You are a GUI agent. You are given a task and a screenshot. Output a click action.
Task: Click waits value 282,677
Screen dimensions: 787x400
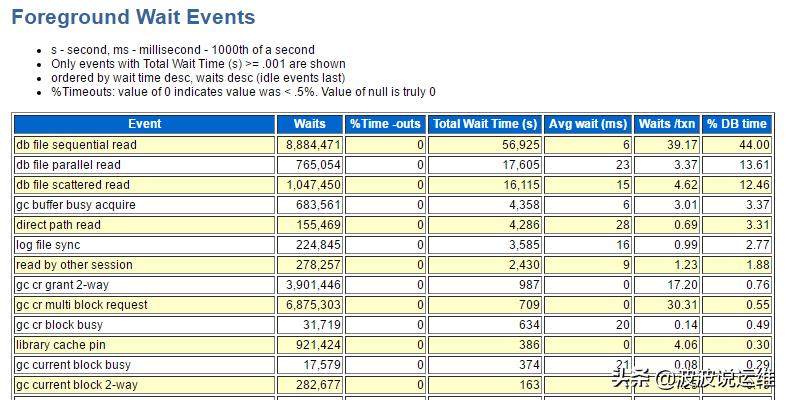(318, 385)
